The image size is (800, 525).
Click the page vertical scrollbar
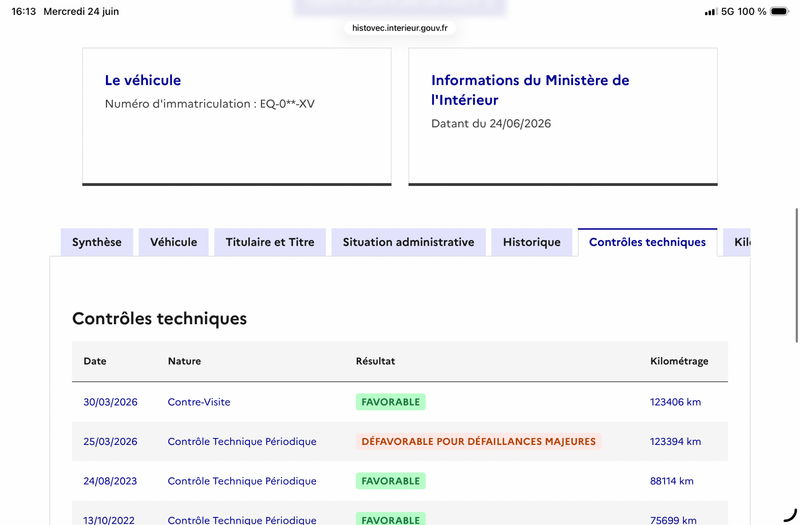[x=796, y=276]
